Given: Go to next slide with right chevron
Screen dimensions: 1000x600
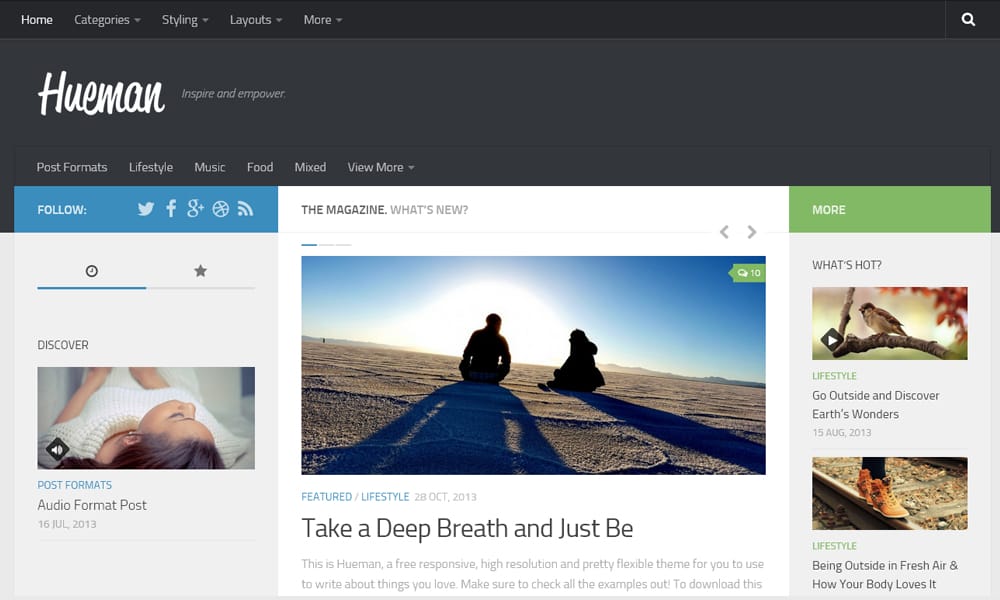Looking at the screenshot, I should coord(752,232).
